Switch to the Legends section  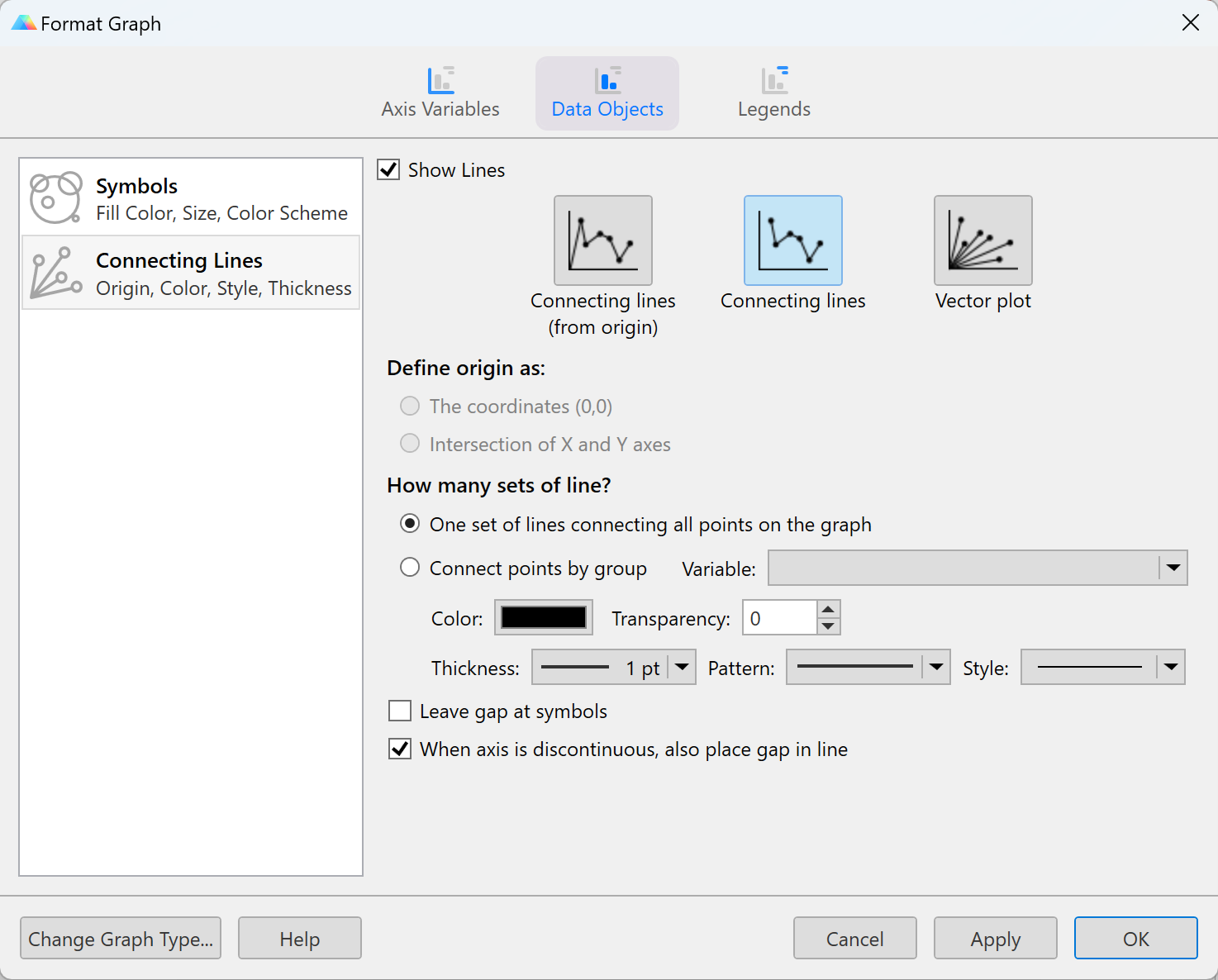click(x=773, y=91)
